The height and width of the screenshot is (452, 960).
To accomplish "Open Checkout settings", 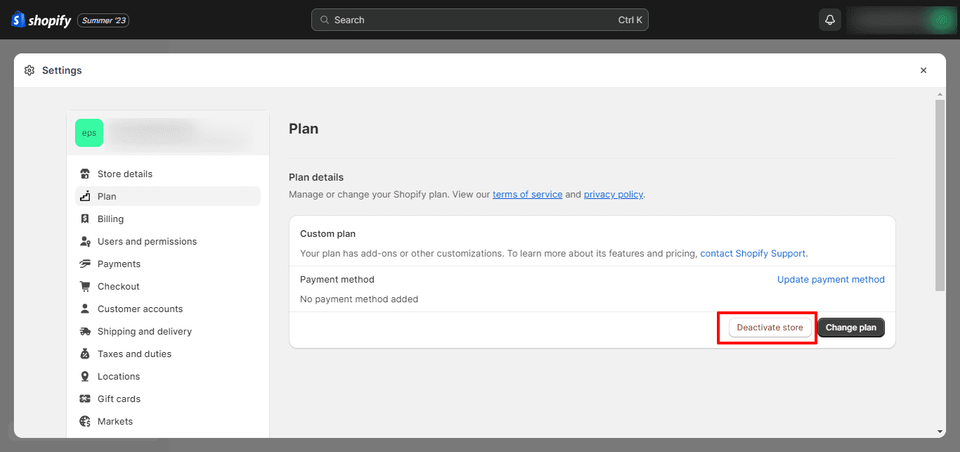I will (x=168, y=287).
